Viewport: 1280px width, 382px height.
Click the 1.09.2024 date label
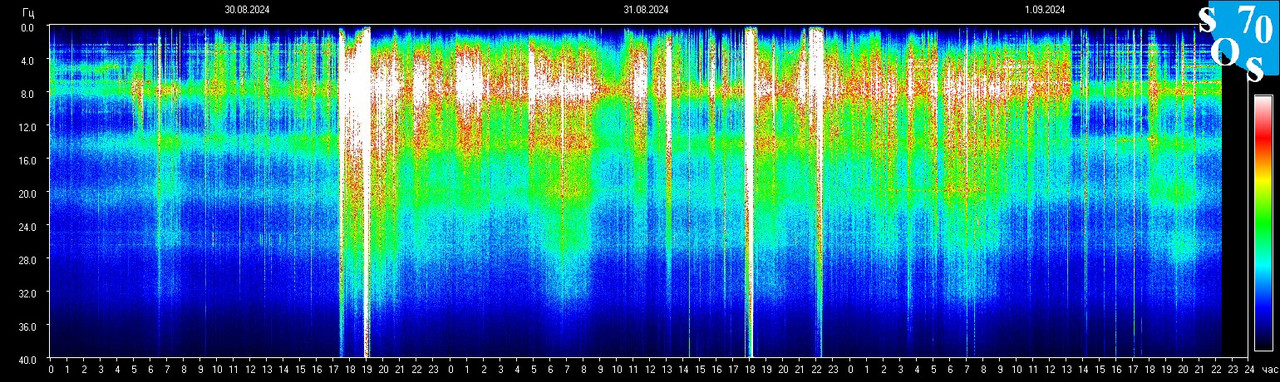[x=1045, y=9]
